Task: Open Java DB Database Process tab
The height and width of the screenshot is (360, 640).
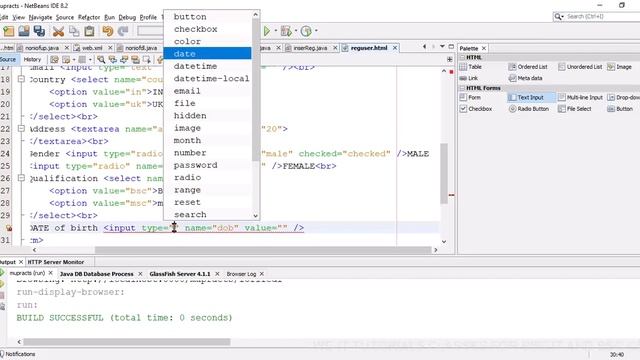Action: tap(97, 274)
